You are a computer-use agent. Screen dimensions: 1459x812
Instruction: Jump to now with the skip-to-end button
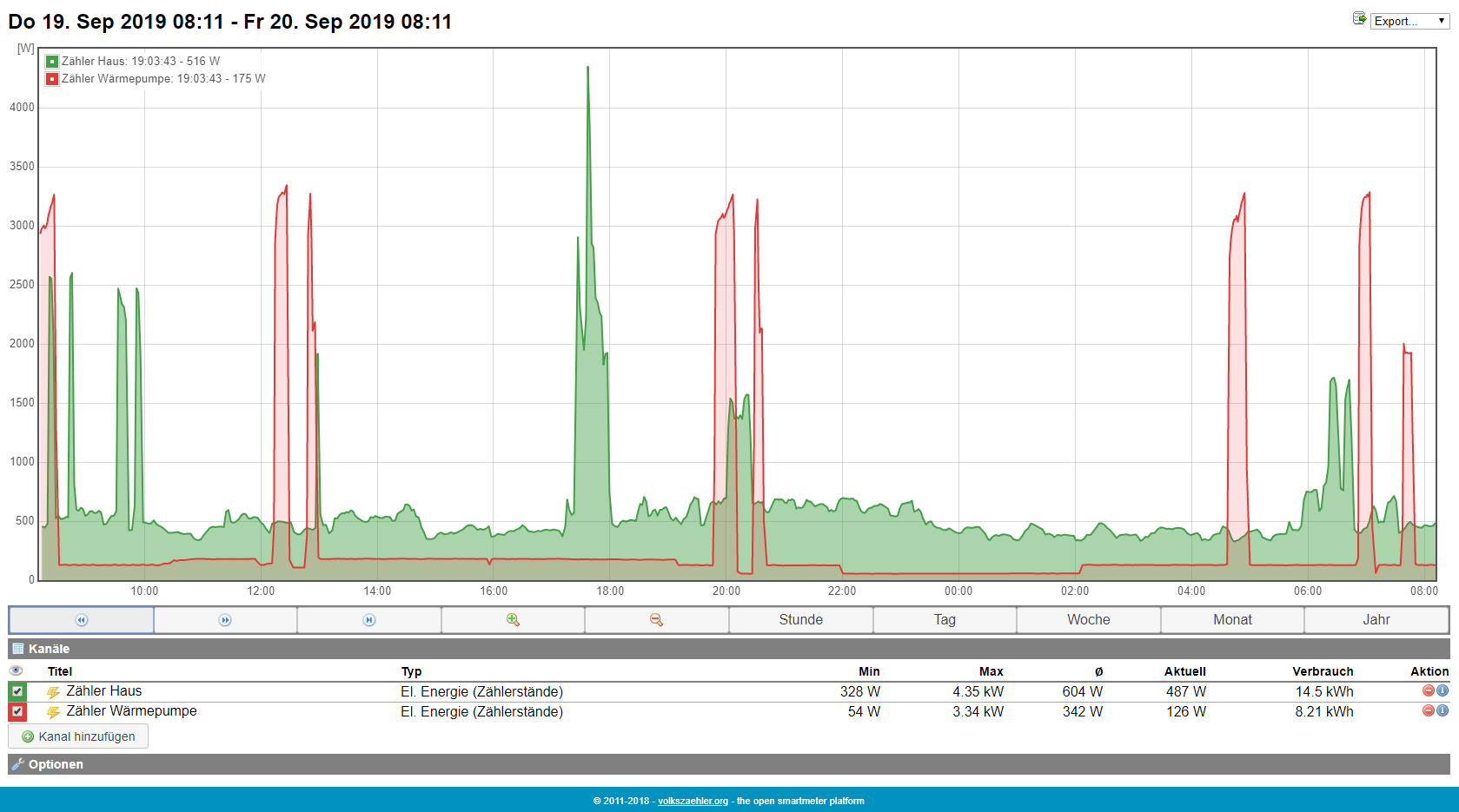click(369, 620)
